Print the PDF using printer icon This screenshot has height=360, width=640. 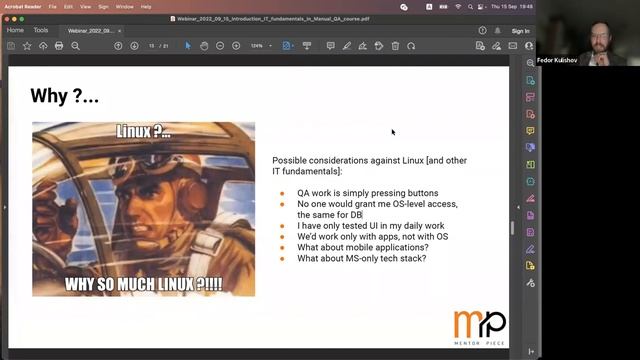click(59, 46)
